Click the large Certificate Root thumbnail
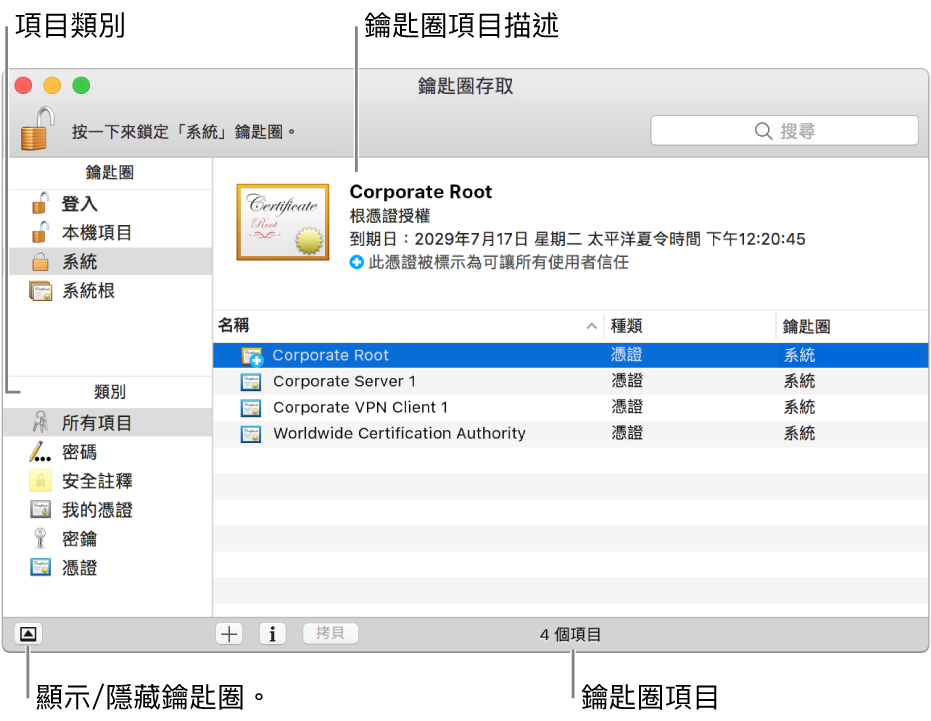This screenshot has height=721, width=931. (283, 222)
